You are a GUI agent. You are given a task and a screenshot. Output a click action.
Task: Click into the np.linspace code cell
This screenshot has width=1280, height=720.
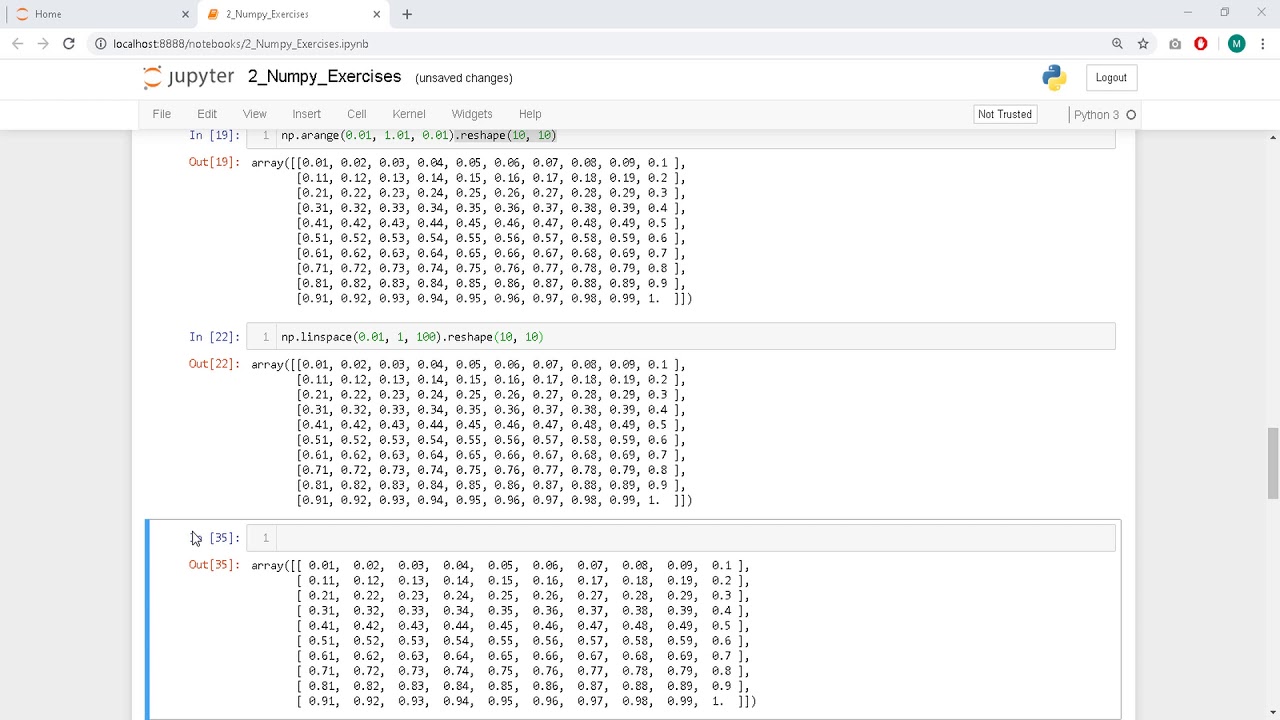point(695,337)
